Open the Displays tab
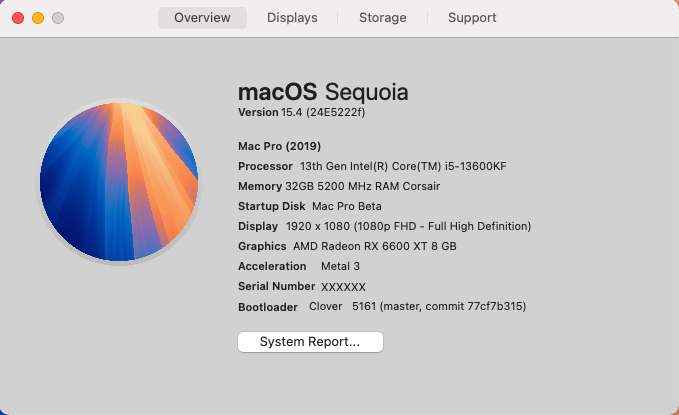679x415 pixels. pyautogui.click(x=292, y=18)
